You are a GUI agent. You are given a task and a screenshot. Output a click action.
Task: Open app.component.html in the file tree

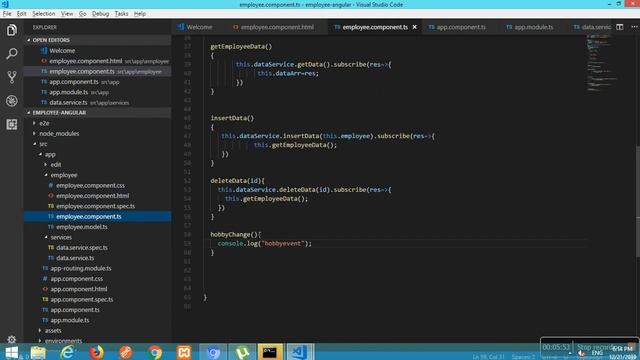[79, 289]
